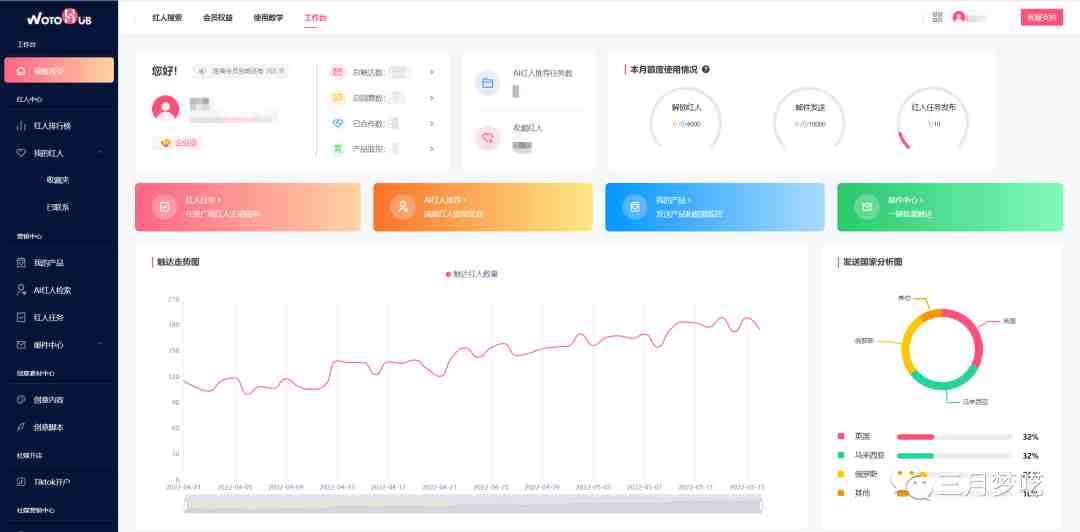Open the orange AI红人推荐 shortcut card
Image resolution: width=1080 pixels, height=532 pixels.
483,207
